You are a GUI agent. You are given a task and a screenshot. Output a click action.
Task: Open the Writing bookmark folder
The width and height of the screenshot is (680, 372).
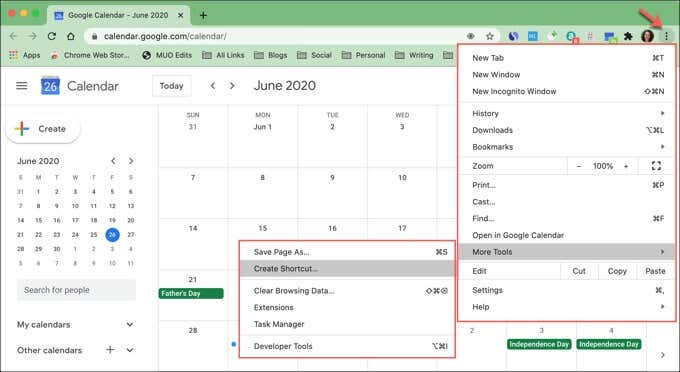tap(414, 55)
